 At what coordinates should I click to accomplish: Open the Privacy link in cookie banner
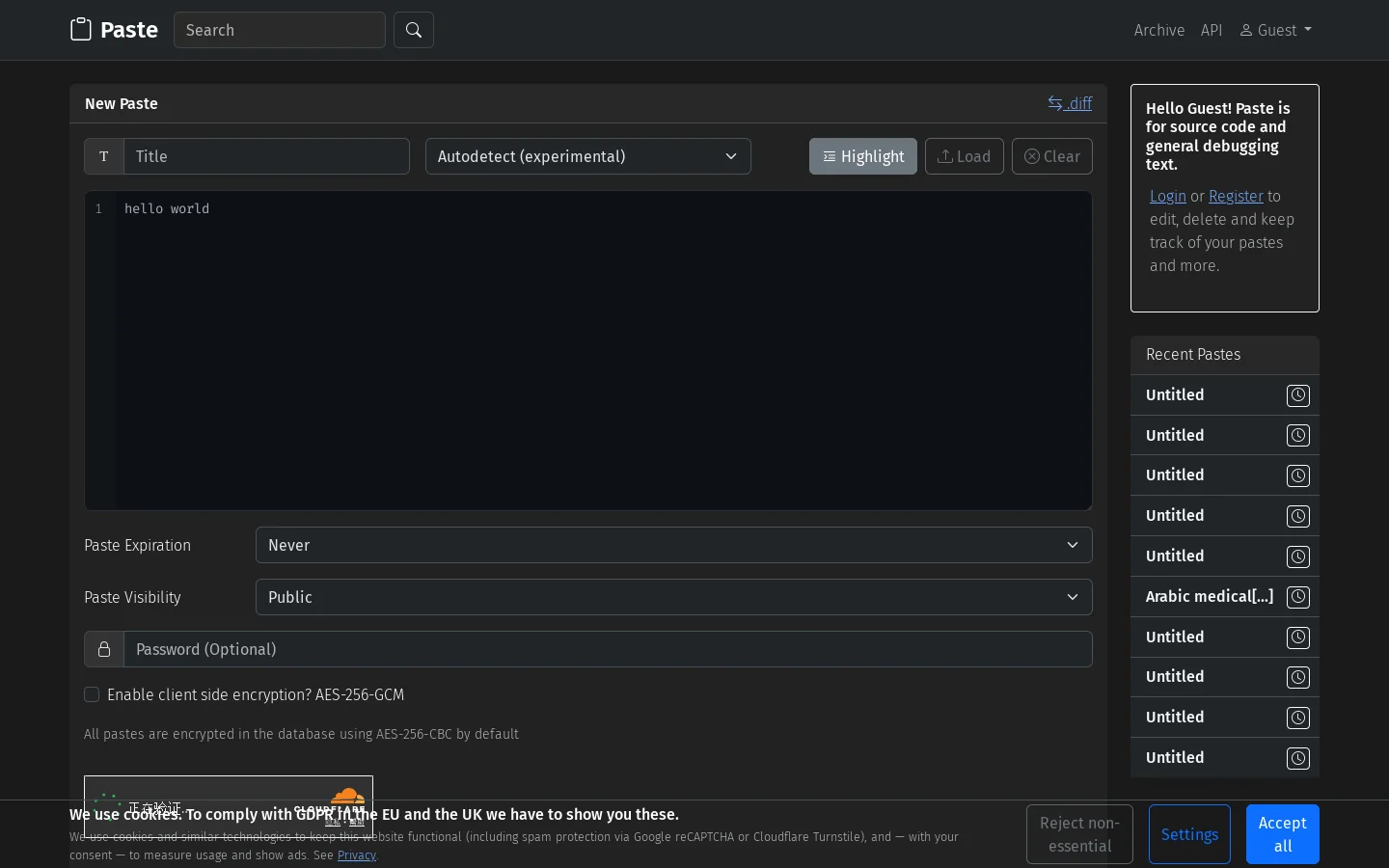point(357,855)
